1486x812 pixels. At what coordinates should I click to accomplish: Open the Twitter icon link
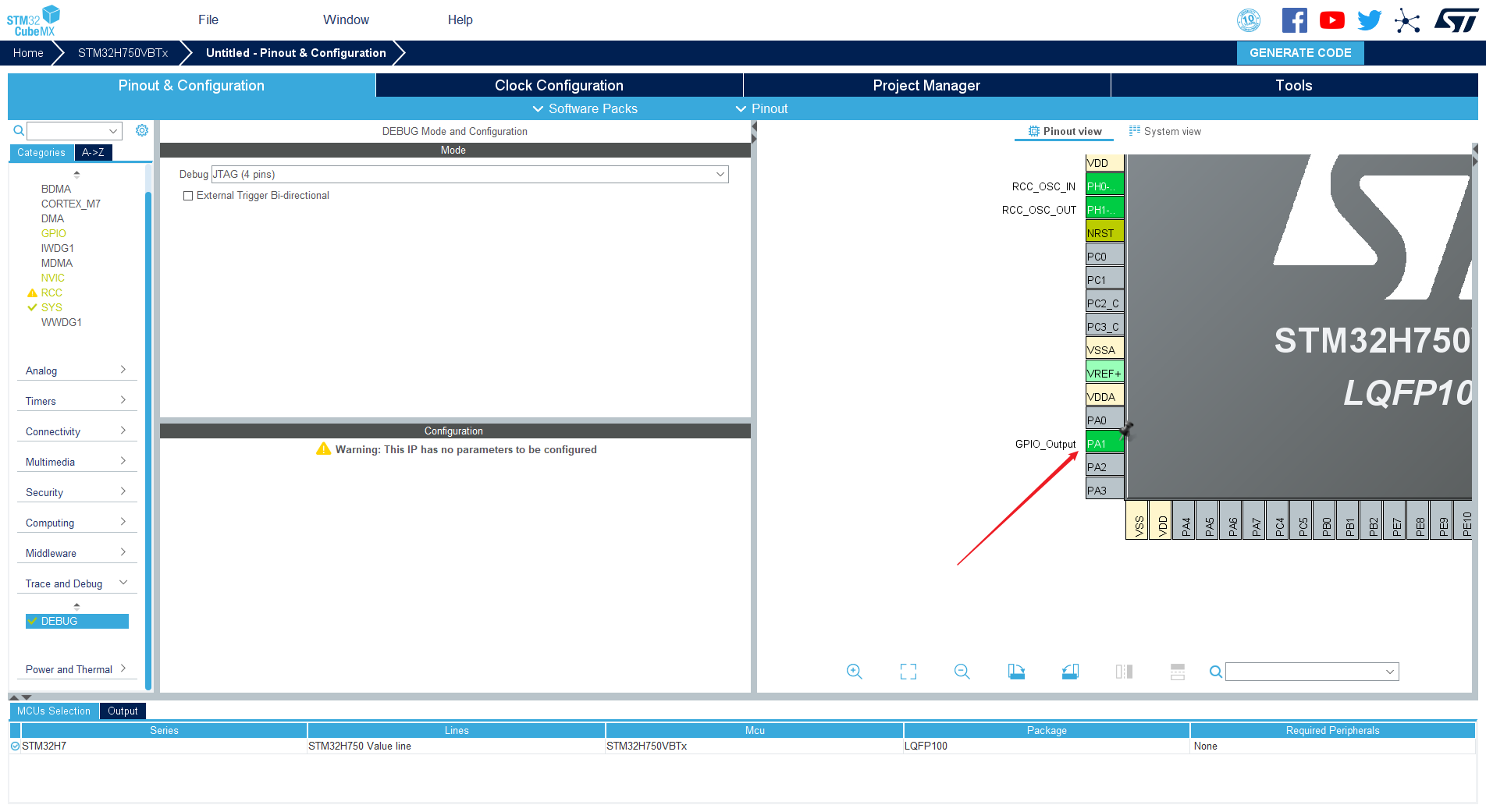pyautogui.click(x=1369, y=20)
